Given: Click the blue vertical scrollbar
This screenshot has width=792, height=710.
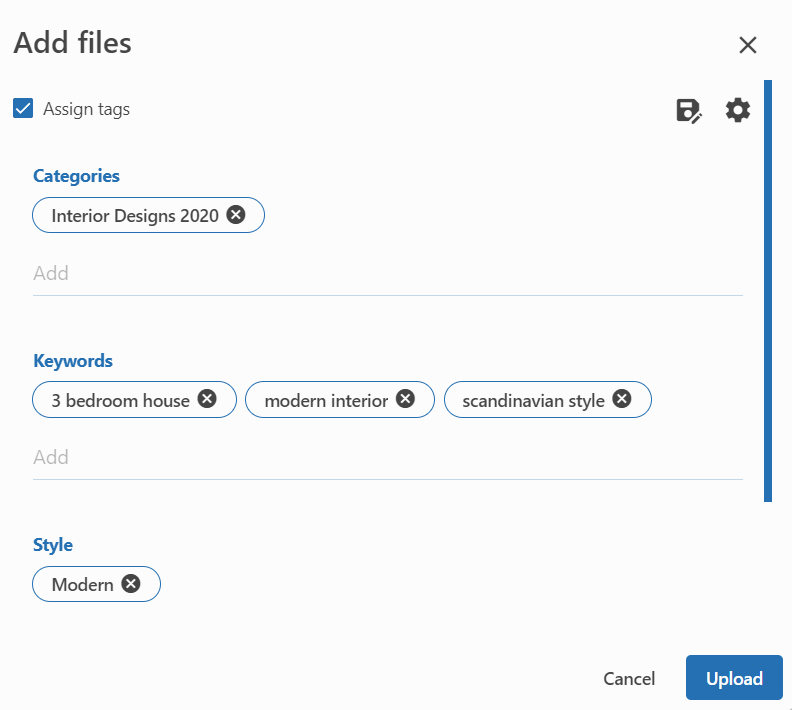Looking at the screenshot, I should (767, 290).
